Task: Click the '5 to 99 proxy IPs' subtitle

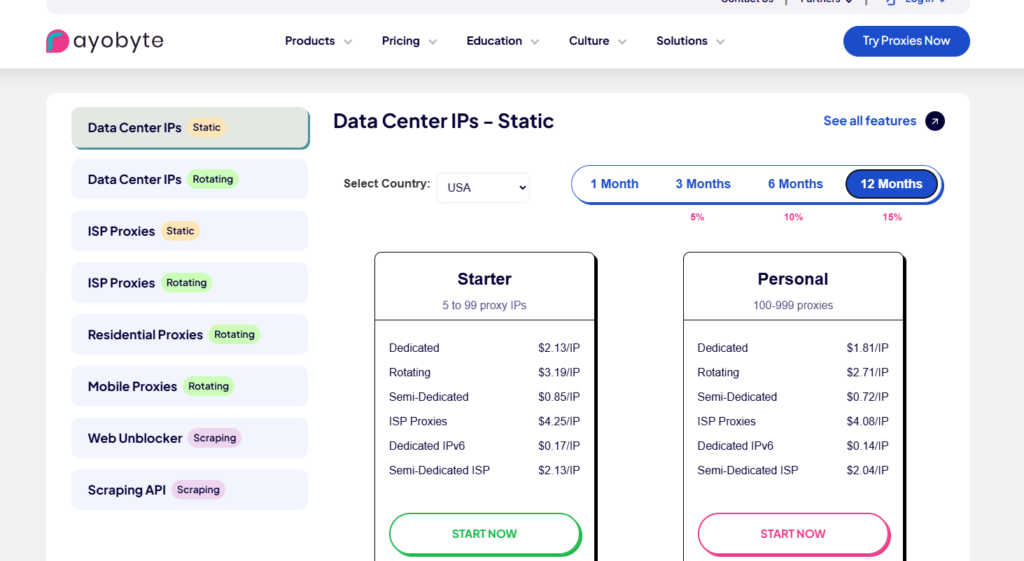Action: (484, 305)
